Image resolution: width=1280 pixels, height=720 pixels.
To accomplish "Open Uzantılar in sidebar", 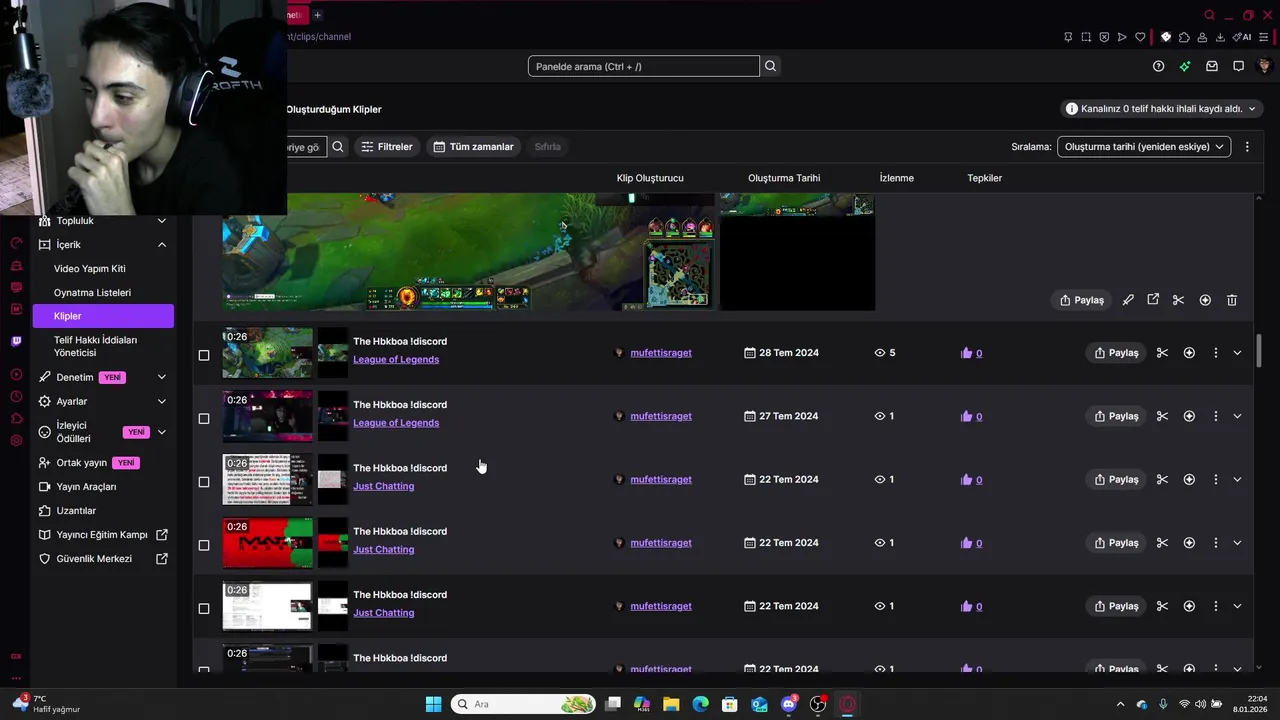I will coord(76,511).
